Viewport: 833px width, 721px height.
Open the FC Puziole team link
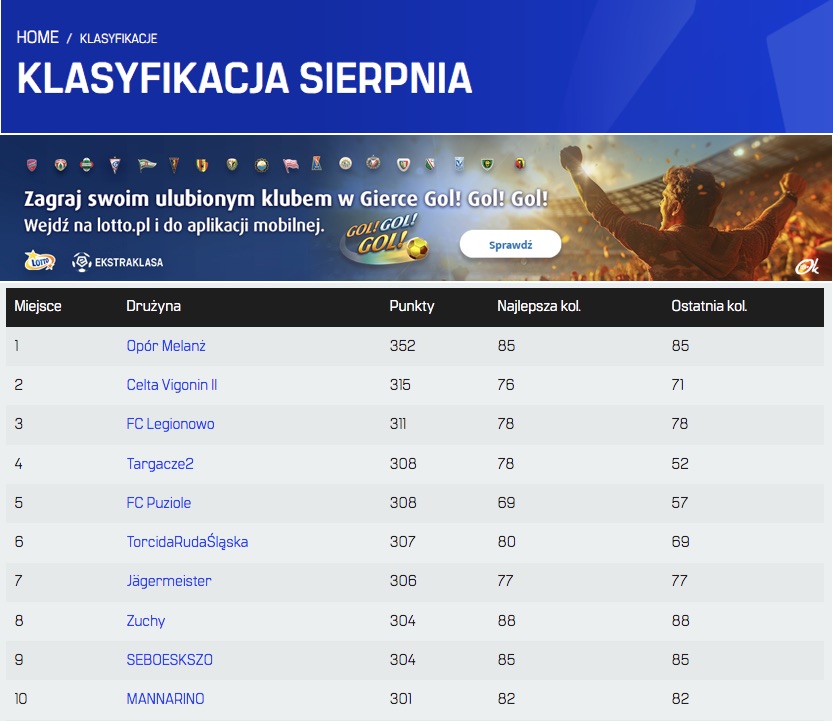[x=158, y=503]
